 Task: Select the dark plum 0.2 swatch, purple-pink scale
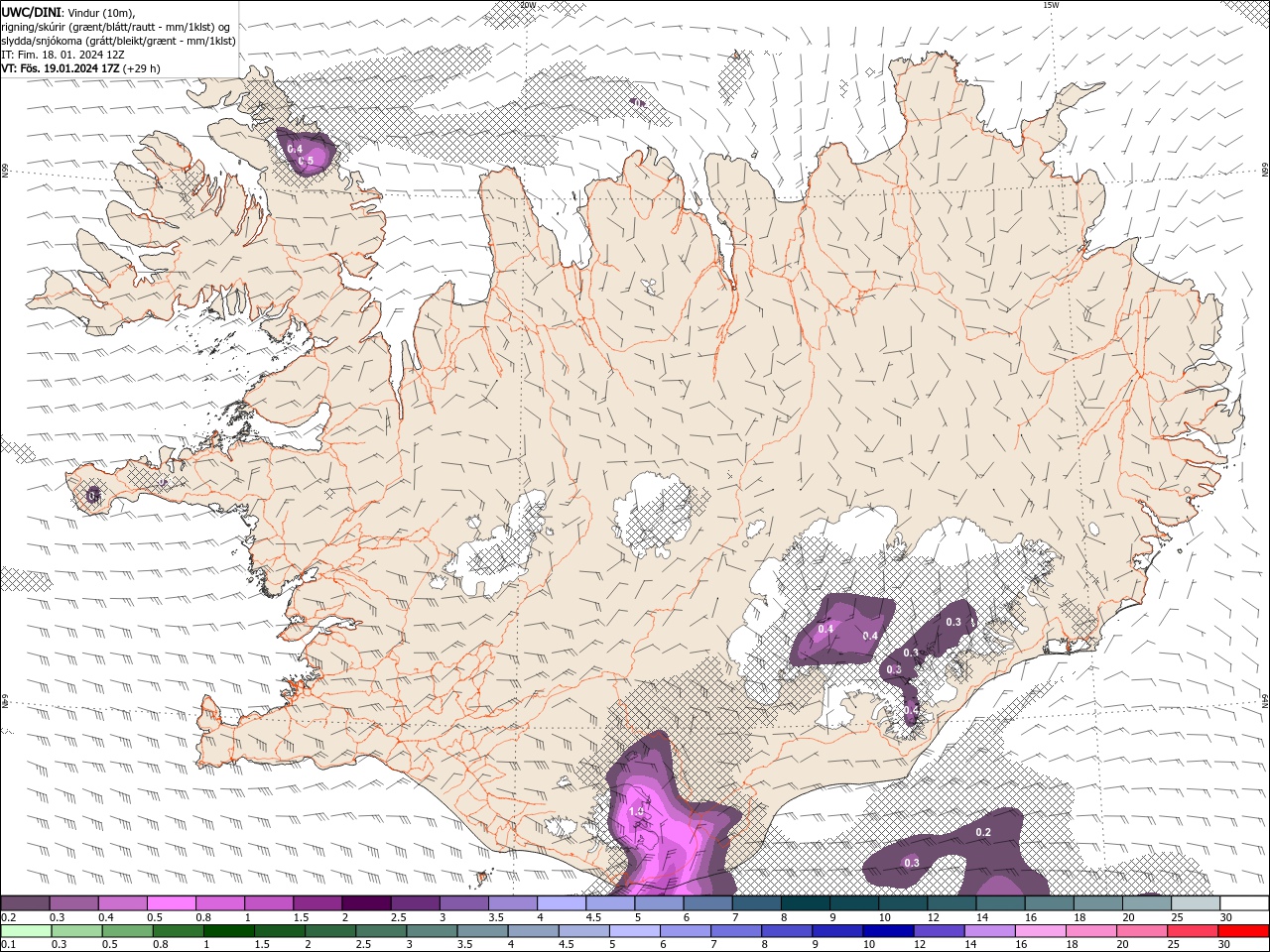coord(25,903)
